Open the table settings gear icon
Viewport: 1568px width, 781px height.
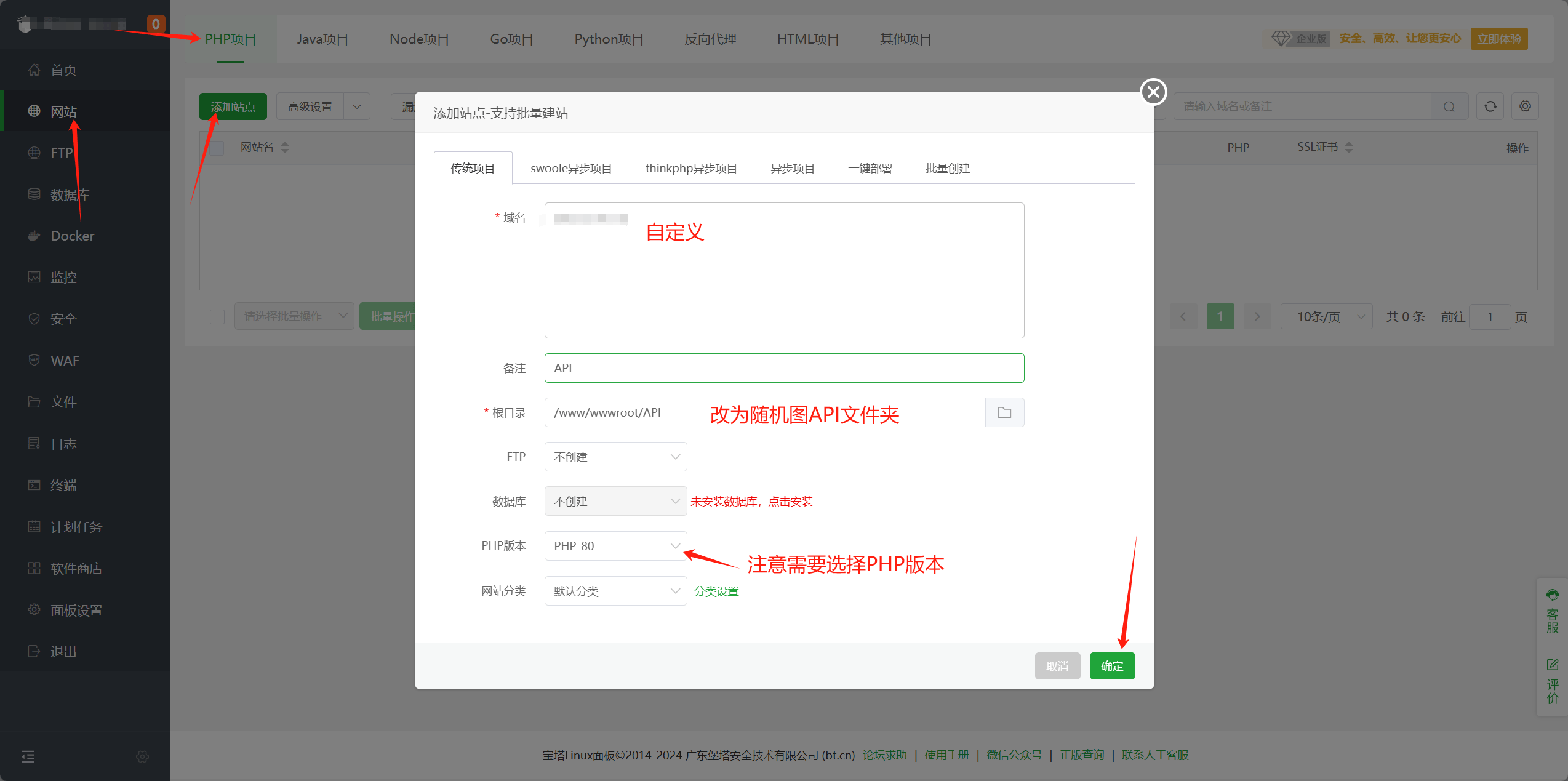(x=1525, y=106)
